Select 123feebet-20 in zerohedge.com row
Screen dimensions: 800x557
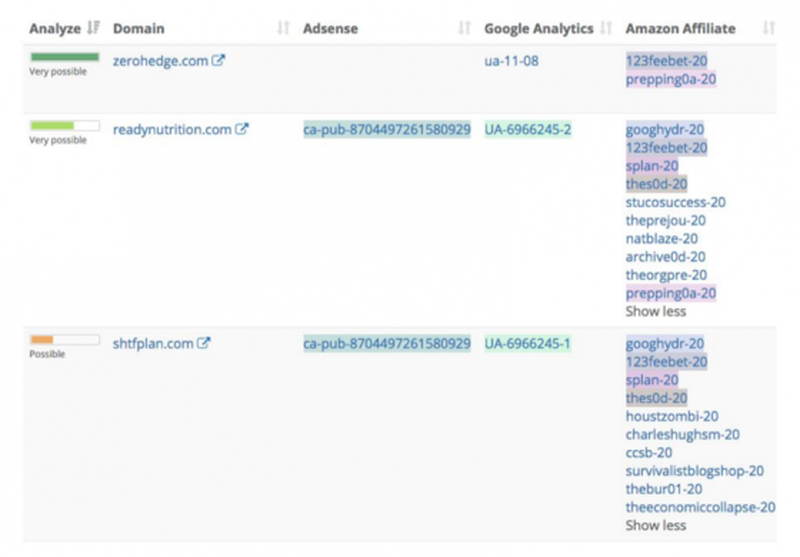point(666,61)
